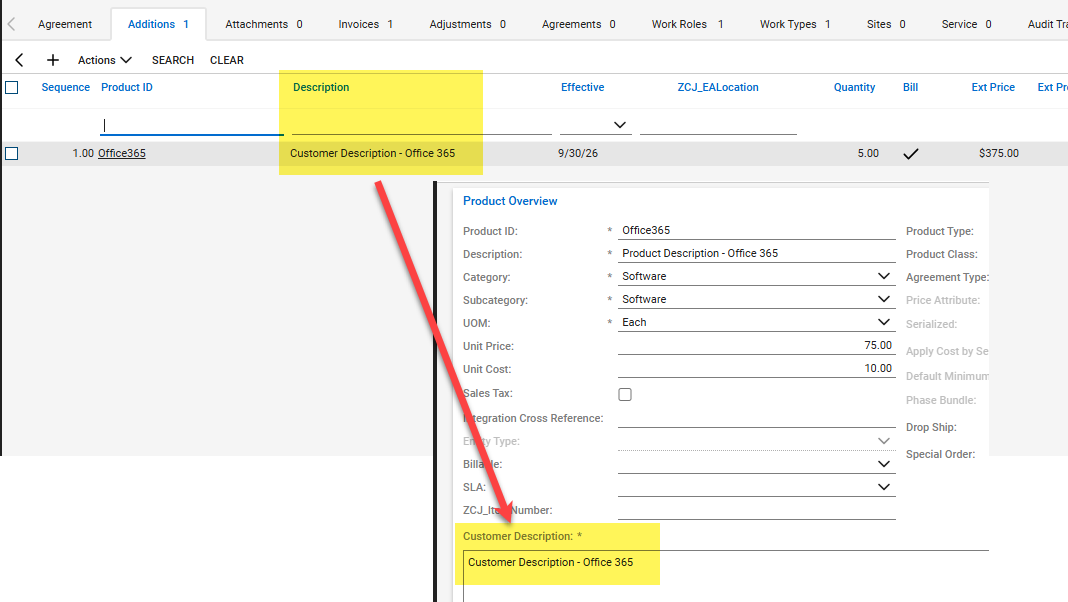Sort by ZCJ_EALocation column header
1068x602 pixels.
coord(718,87)
